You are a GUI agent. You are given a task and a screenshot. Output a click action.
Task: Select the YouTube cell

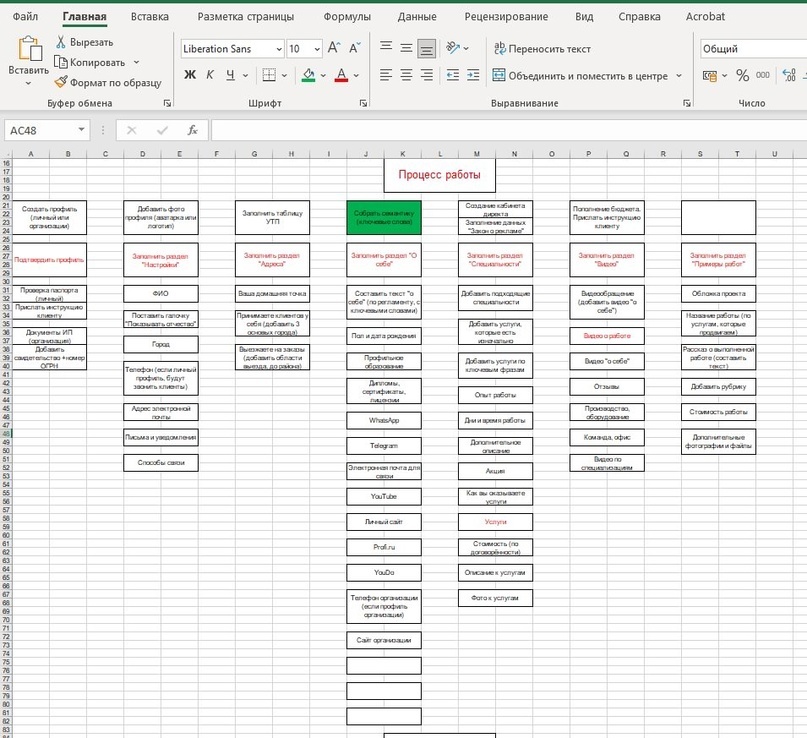pyautogui.click(x=384, y=497)
